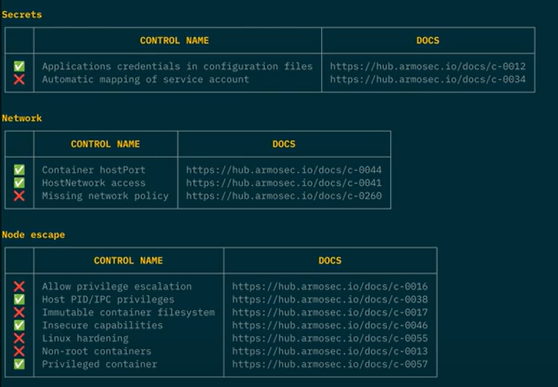Screen dimensions: 558x387
Task: Select 'Insecure capabilities' control name
Action: (x=102, y=325)
